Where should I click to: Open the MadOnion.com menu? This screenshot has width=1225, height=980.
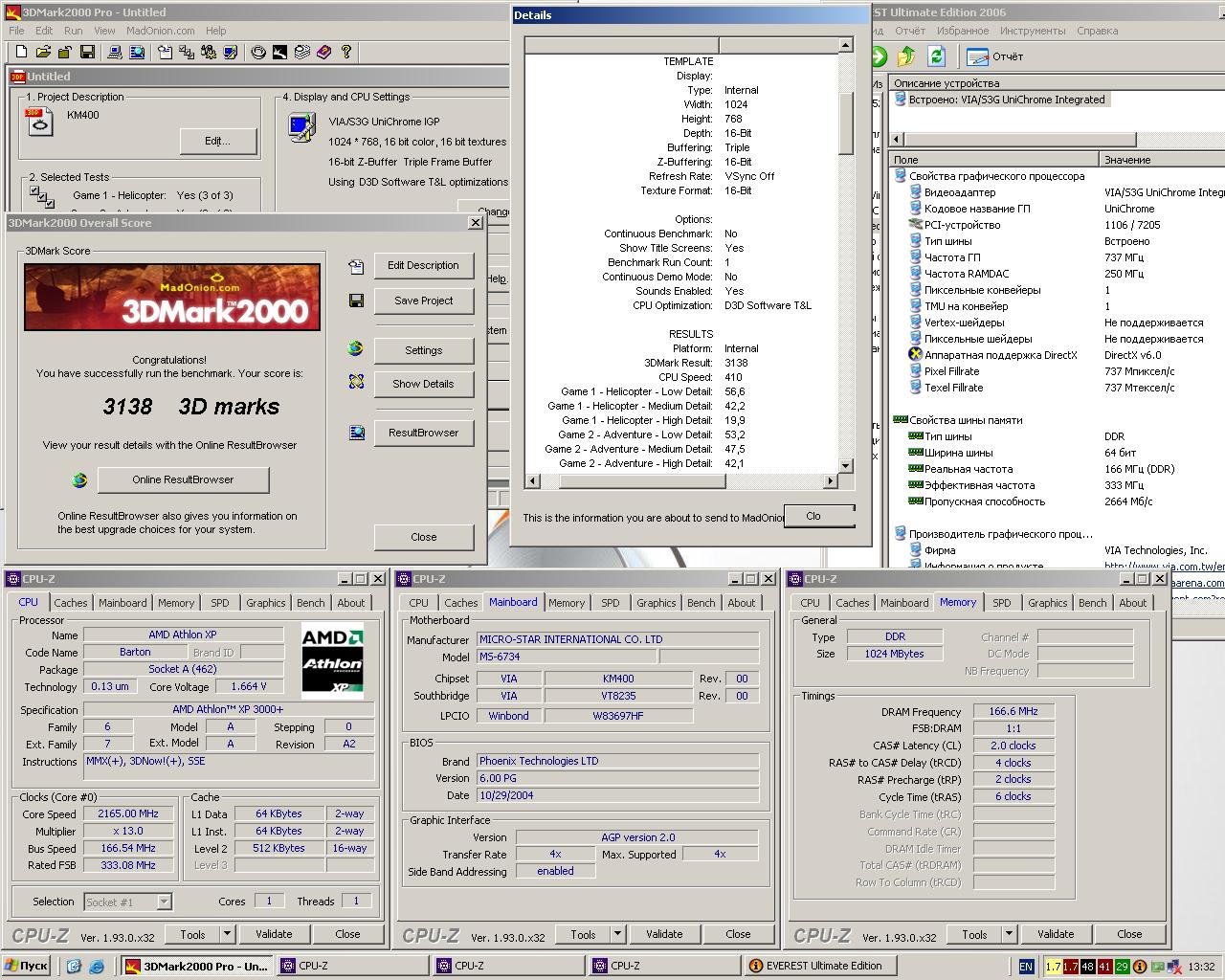point(161,31)
